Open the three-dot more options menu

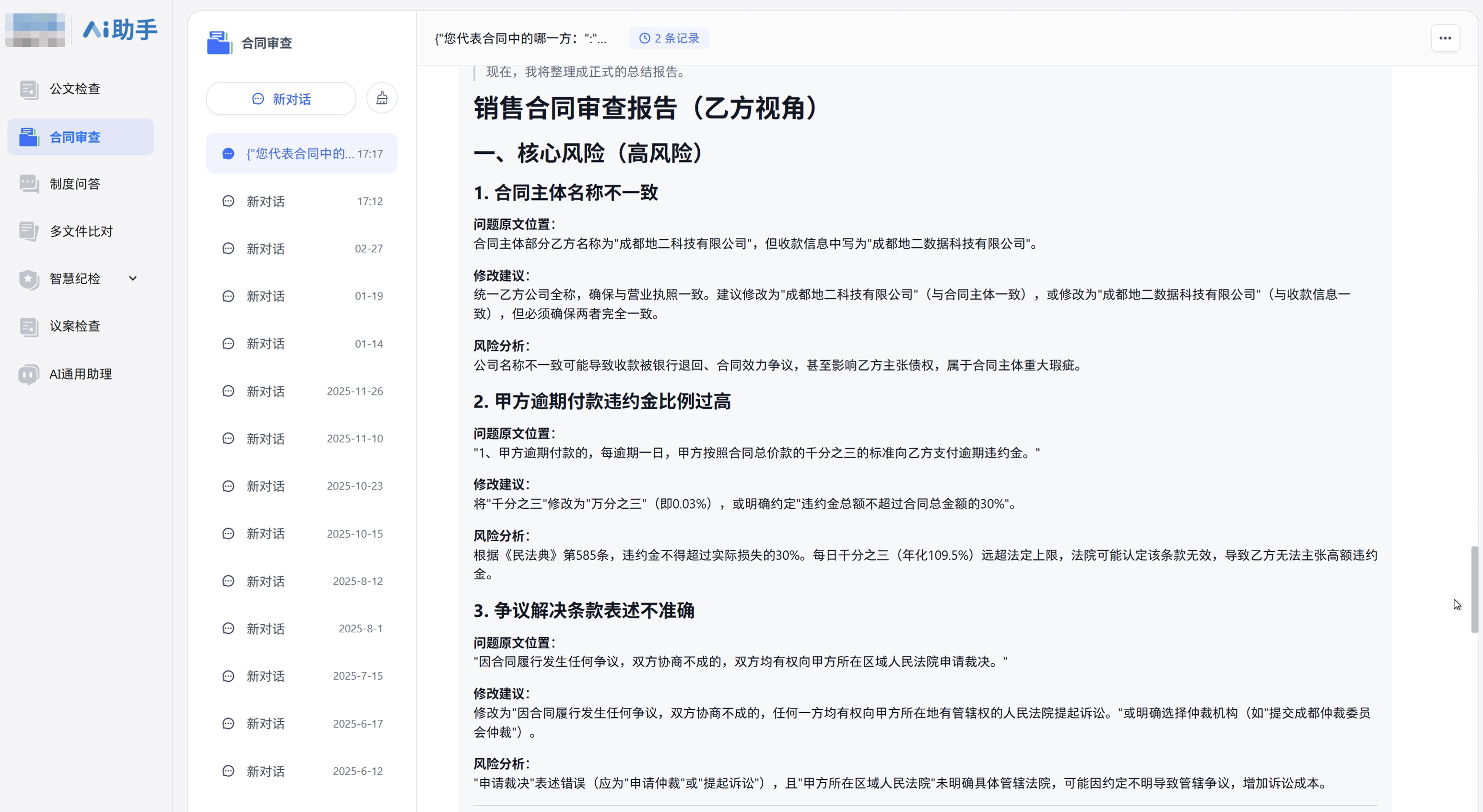(x=1445, y=38)
